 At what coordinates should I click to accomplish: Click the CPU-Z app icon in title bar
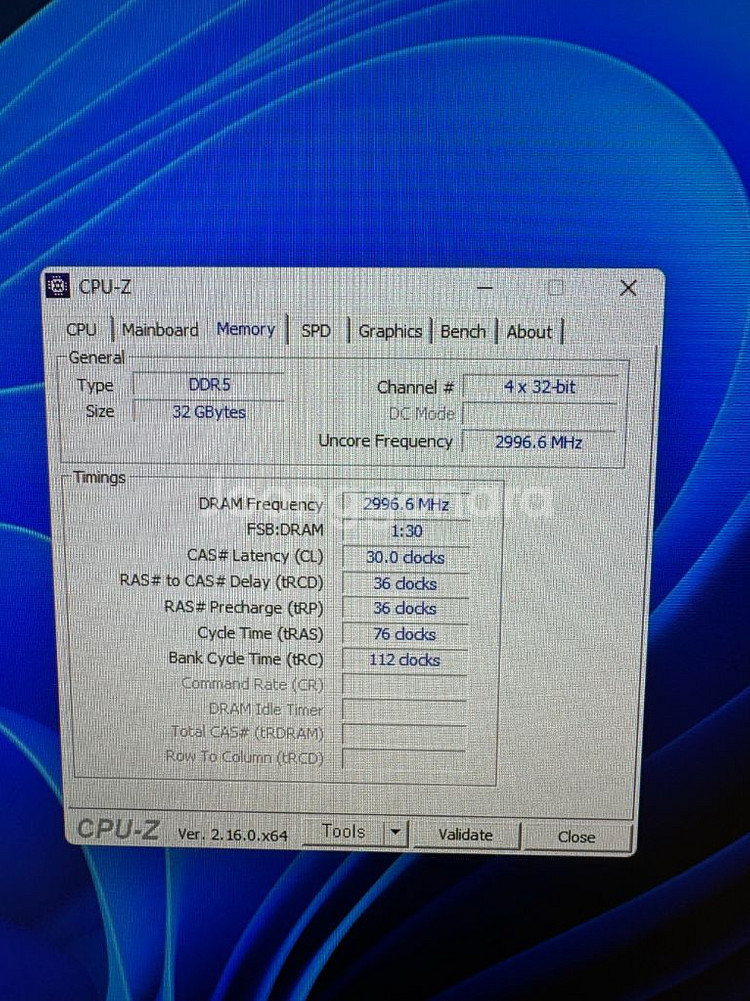click(x=58, y=286)
